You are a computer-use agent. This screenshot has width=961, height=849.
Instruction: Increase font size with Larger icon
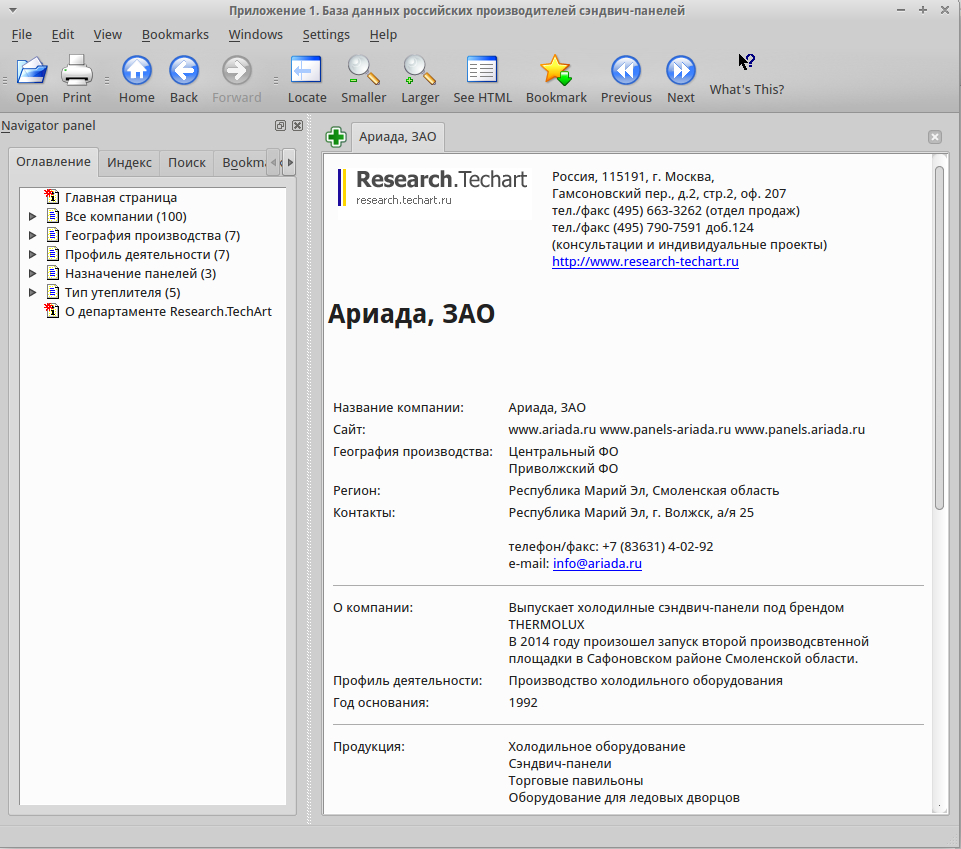[x=420, y=70]
